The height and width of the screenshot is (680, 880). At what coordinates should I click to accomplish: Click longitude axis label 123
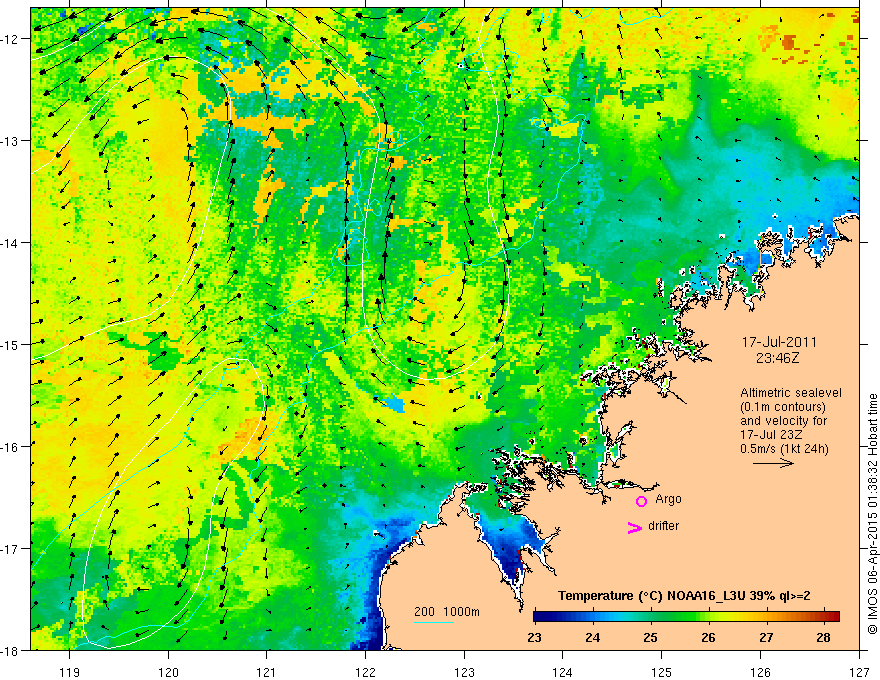pos(464,672)
